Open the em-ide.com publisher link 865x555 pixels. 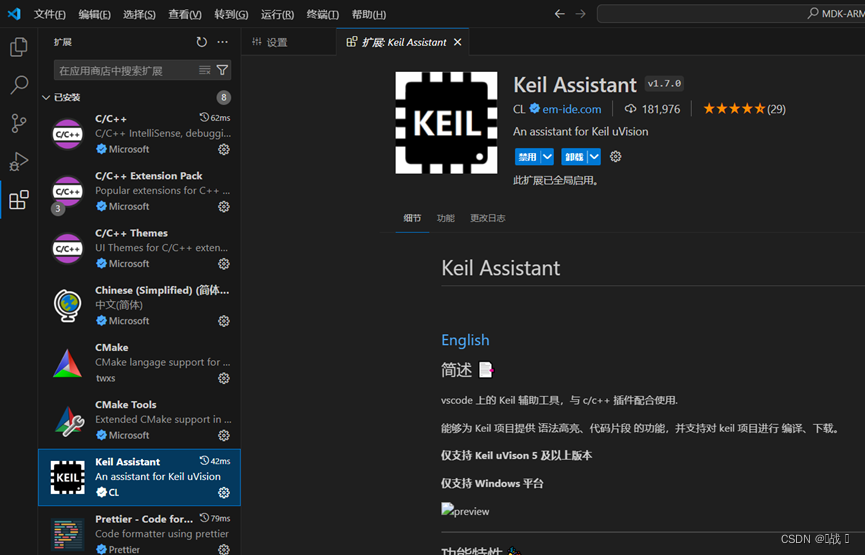click(x=572, y=109)
